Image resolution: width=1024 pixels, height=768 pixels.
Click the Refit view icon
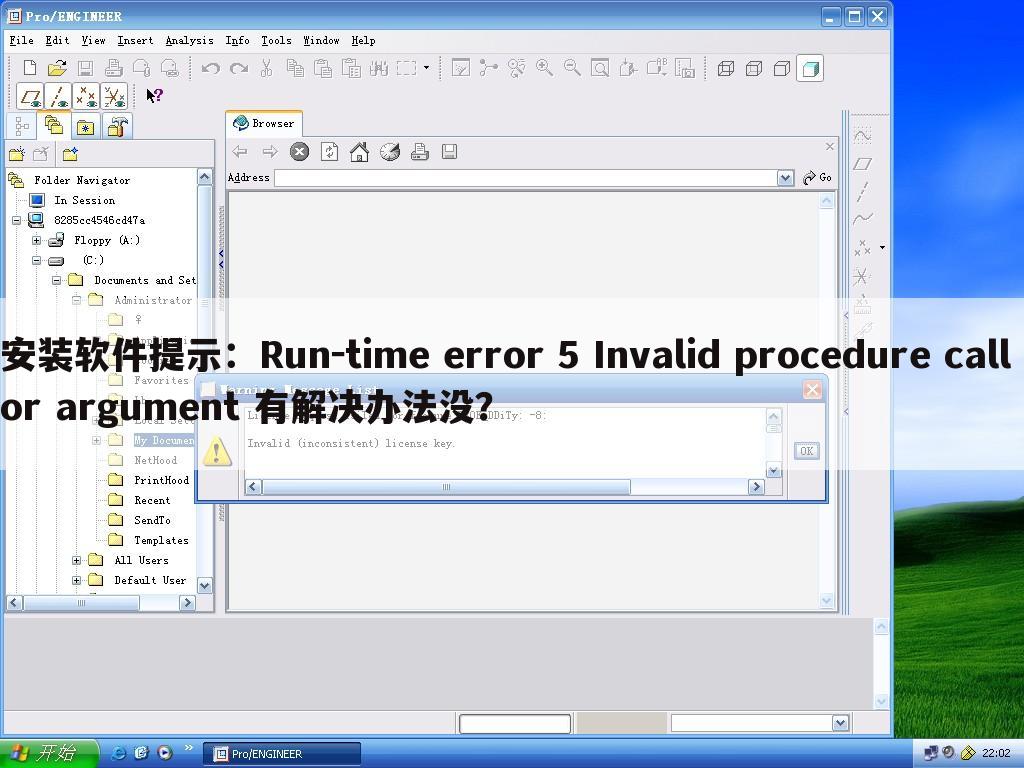click(x=600, y=68)
